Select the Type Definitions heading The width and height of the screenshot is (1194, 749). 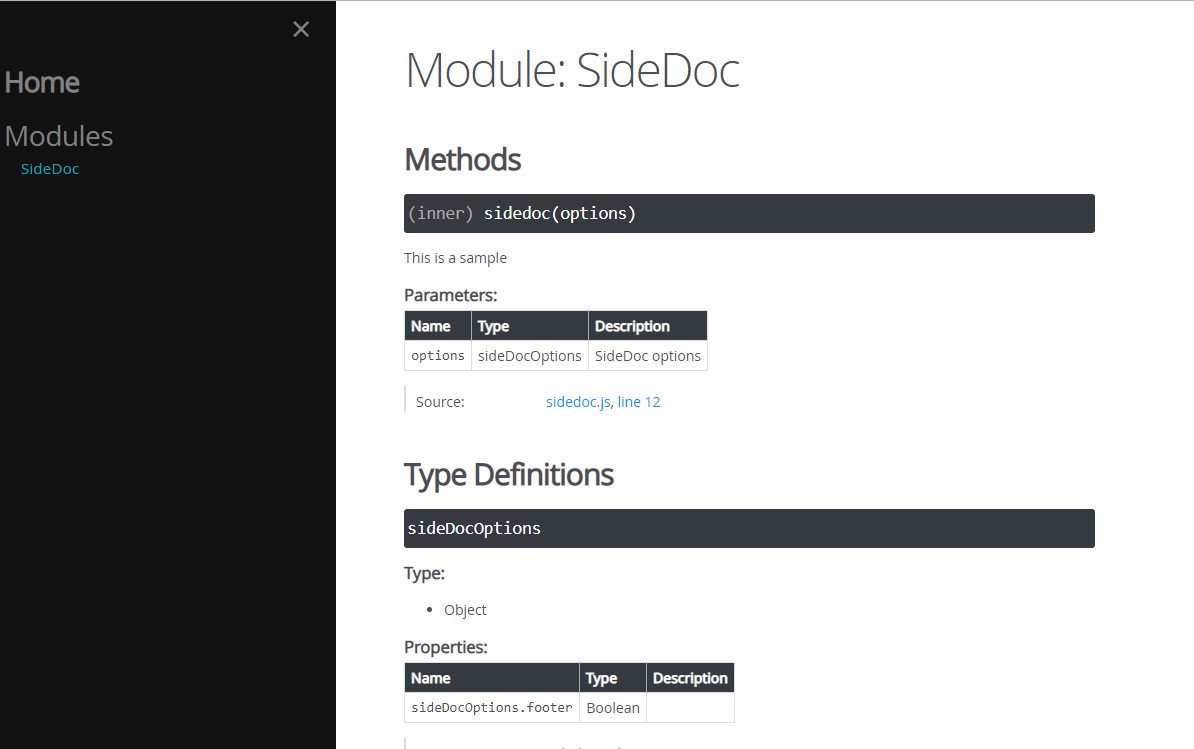[508, 474]
